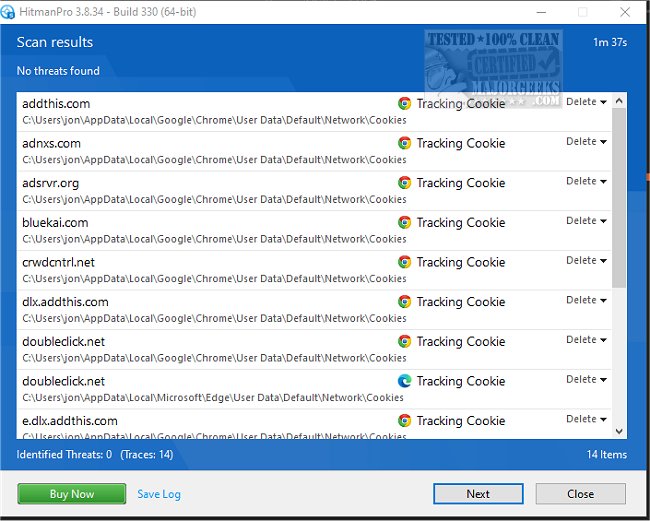Screen dimensions: 650x521
Task: Click the '(Traces: 14)' status text
Action: [147, 454]
